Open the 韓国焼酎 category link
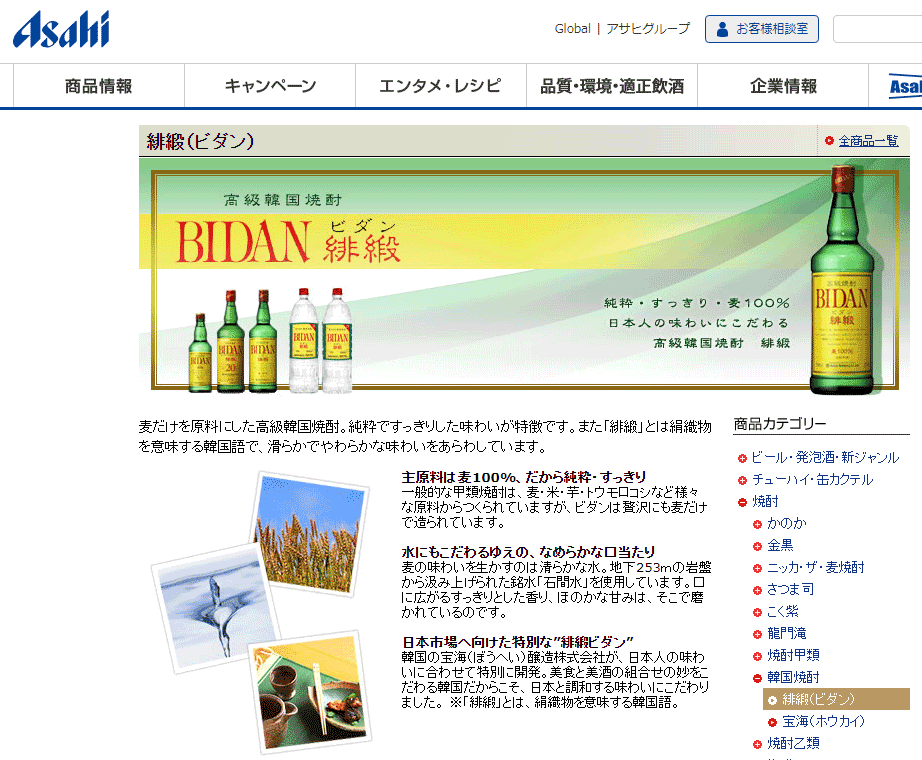Viewport: 922px width, 760px height. [x=793, y=677]
